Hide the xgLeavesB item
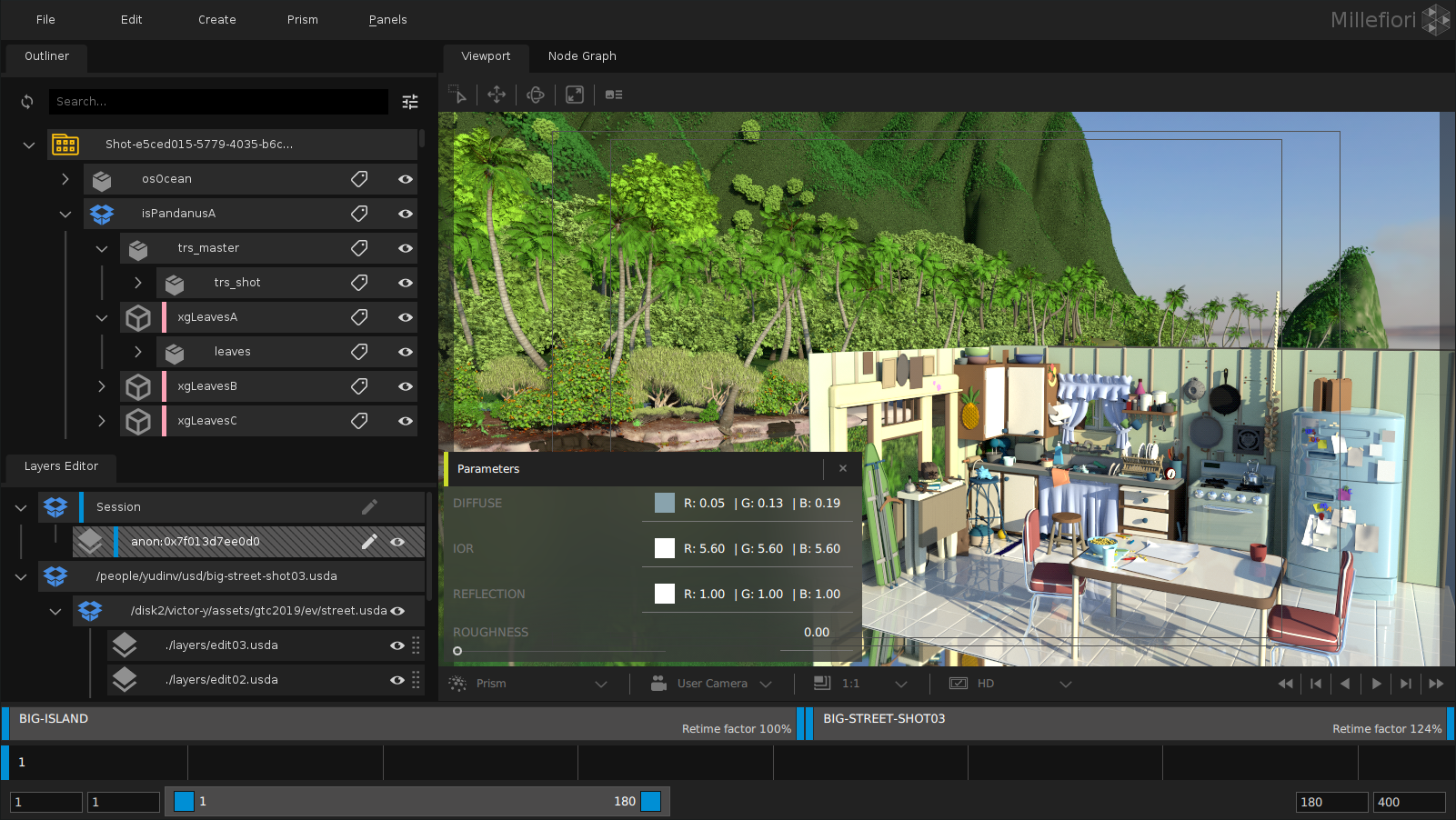1456x820 pixels. coord(406,386)
